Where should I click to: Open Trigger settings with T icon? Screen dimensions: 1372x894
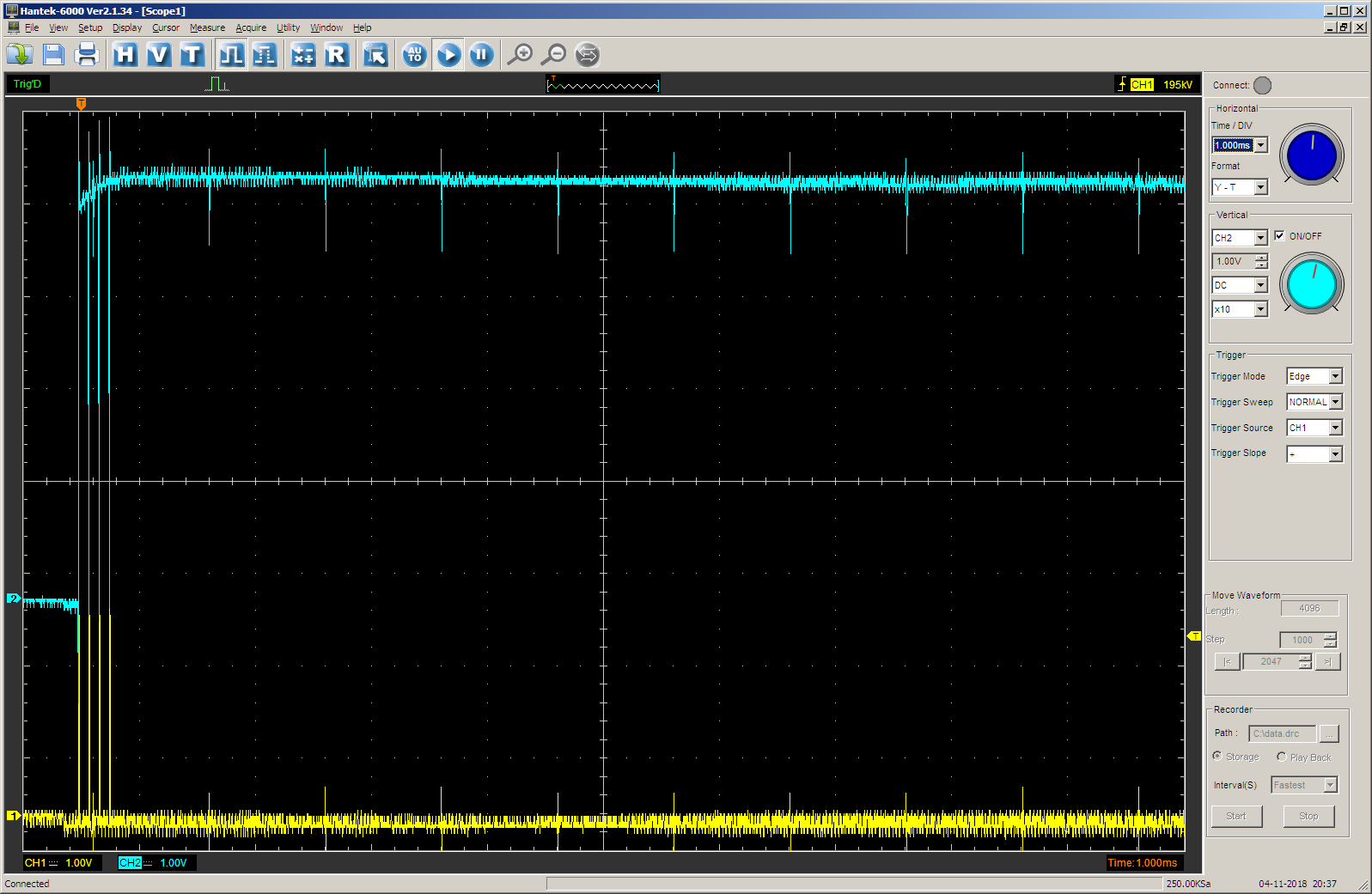pos(192,55)
